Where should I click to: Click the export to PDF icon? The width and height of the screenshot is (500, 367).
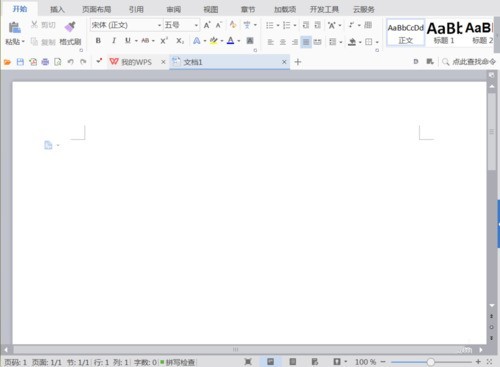[x=33, y=62]
